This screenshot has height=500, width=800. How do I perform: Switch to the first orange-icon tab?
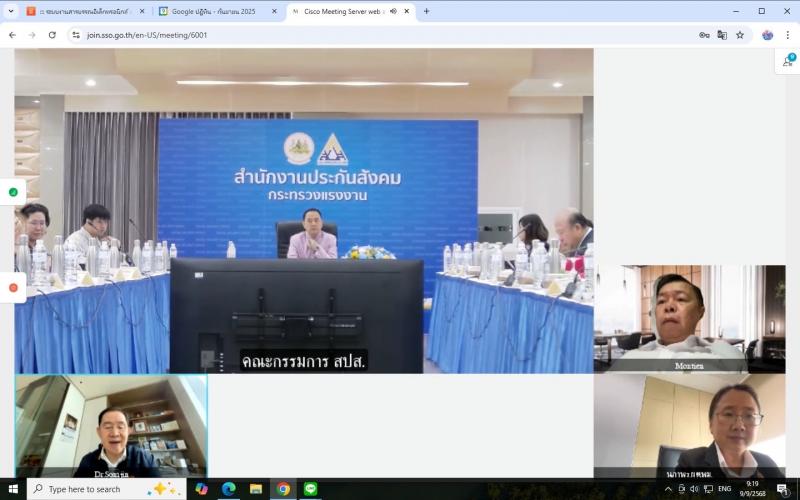tap(86, 11)
